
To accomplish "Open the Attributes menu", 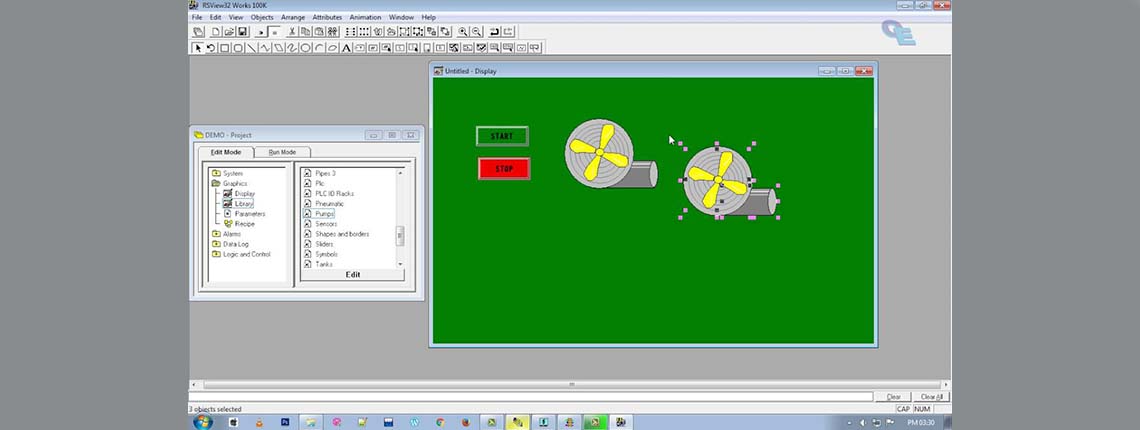I will 327,17.
